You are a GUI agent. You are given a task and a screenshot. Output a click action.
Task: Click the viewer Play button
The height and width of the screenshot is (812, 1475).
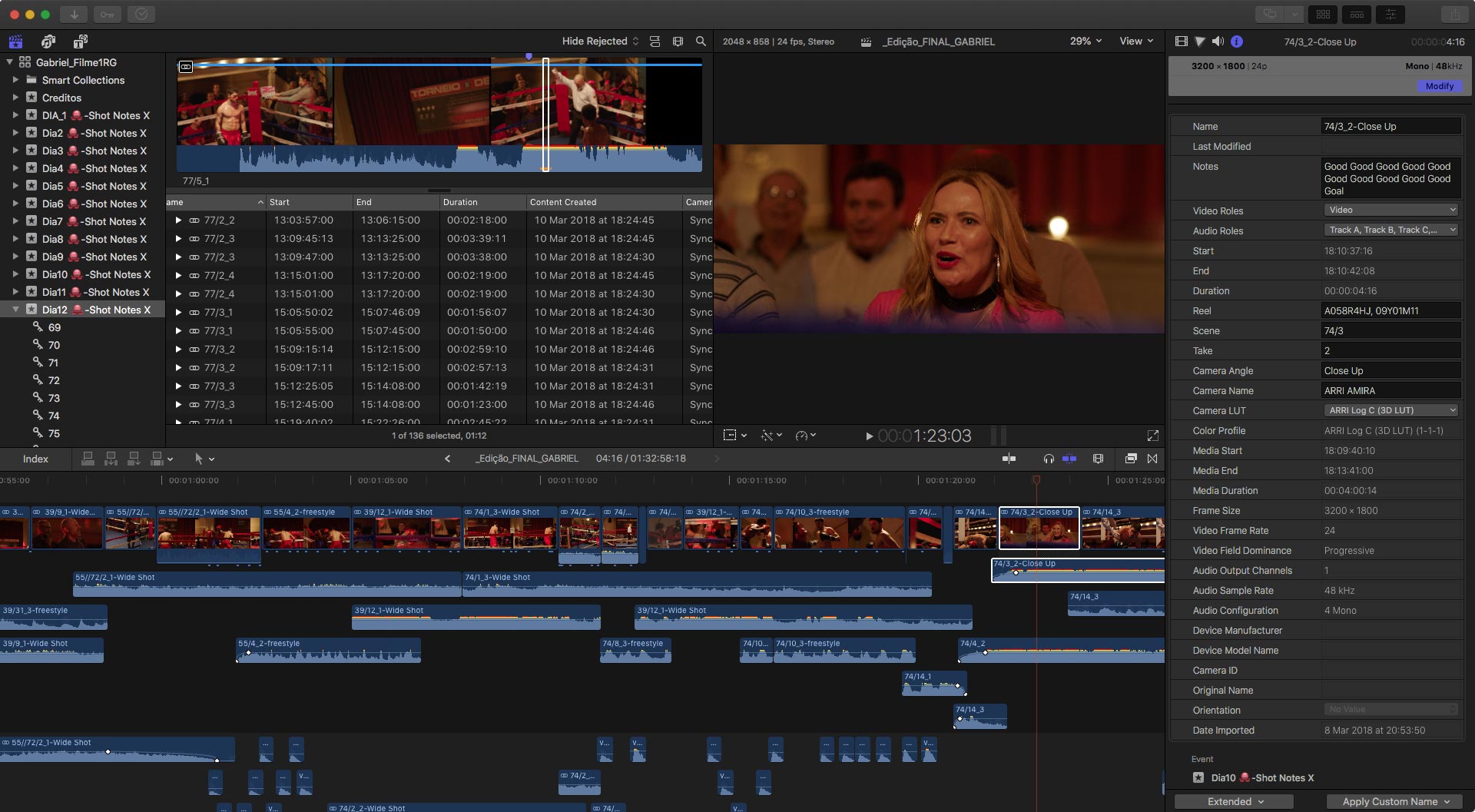(869, 436)
